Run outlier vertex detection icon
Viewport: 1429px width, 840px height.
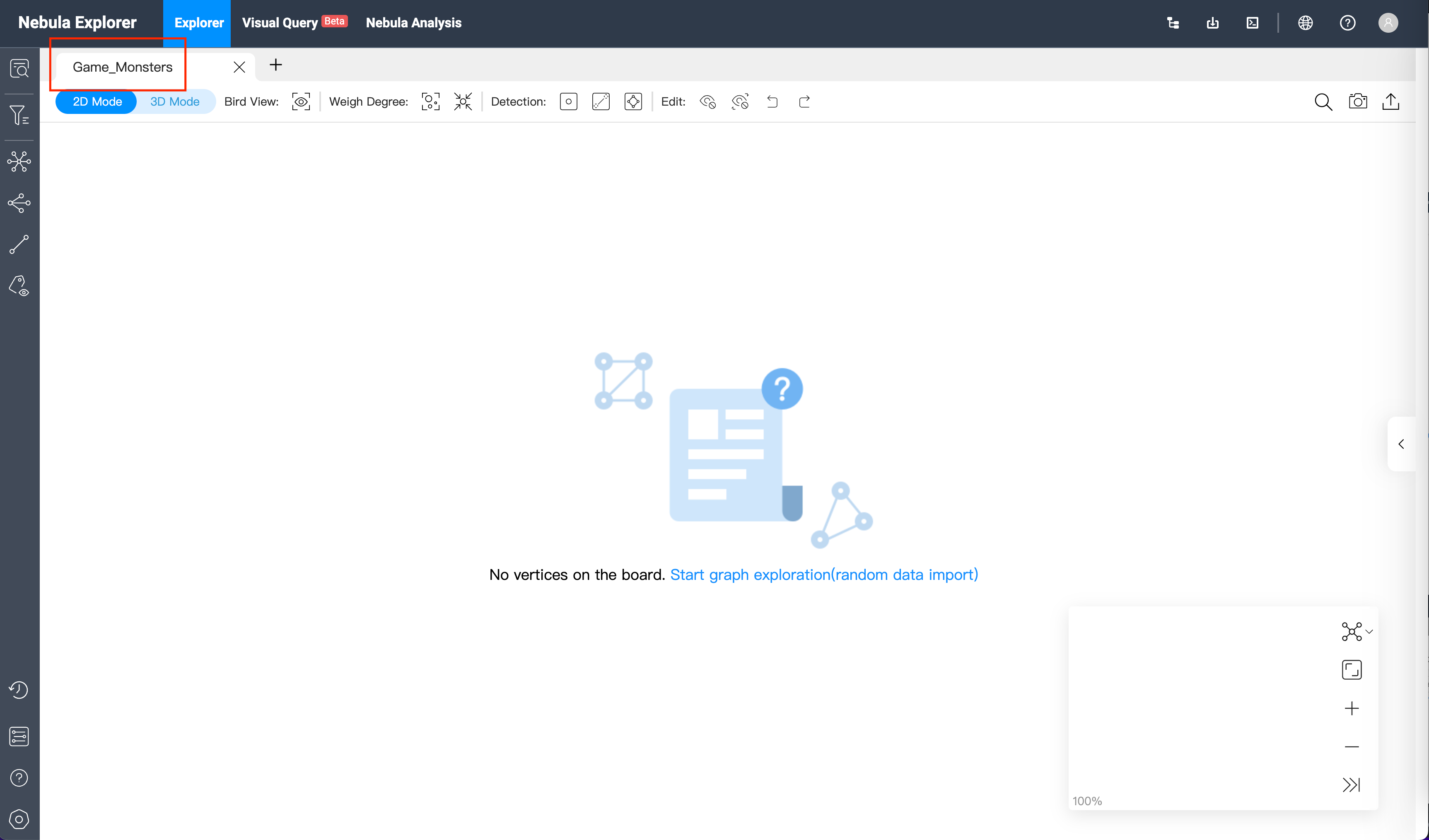click(x=569, y=102)
